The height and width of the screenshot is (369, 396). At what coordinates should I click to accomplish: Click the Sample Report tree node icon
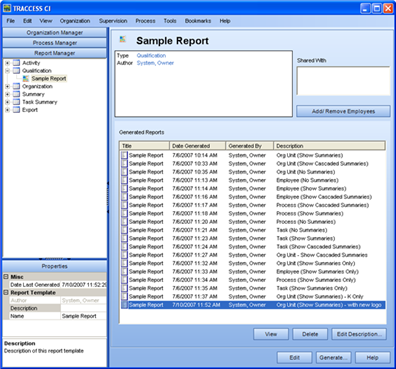point(26,79)
